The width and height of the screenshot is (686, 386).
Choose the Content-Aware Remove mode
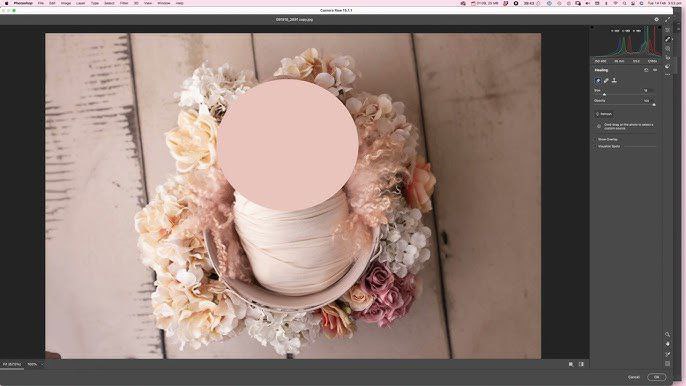tap(598, 81)
